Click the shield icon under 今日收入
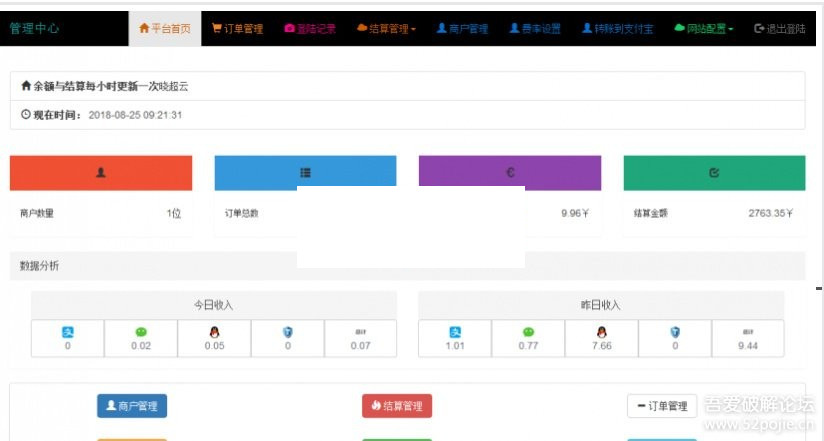This screenshot has width=824, height=441. (288, 332)
